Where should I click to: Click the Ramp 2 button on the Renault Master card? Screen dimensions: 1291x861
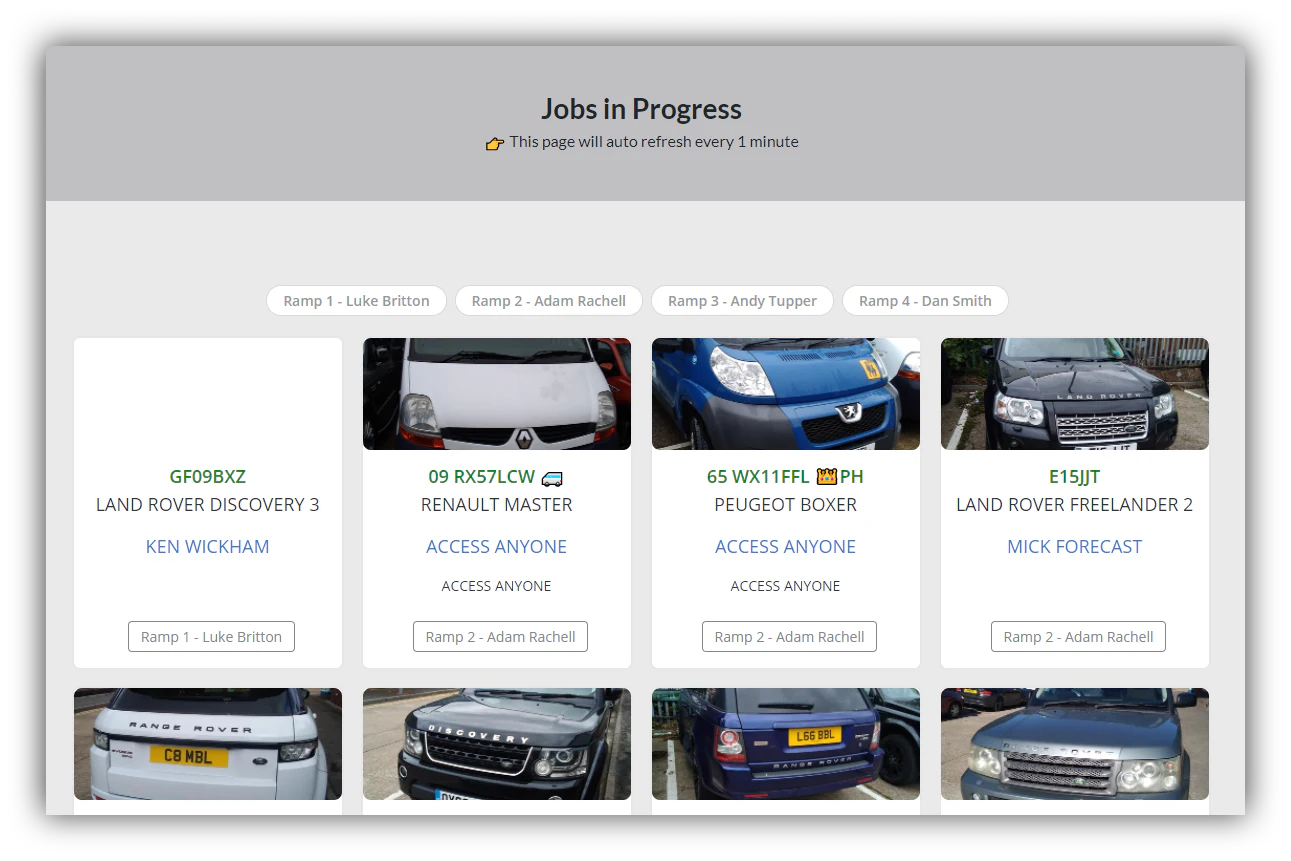pos(500,637)
